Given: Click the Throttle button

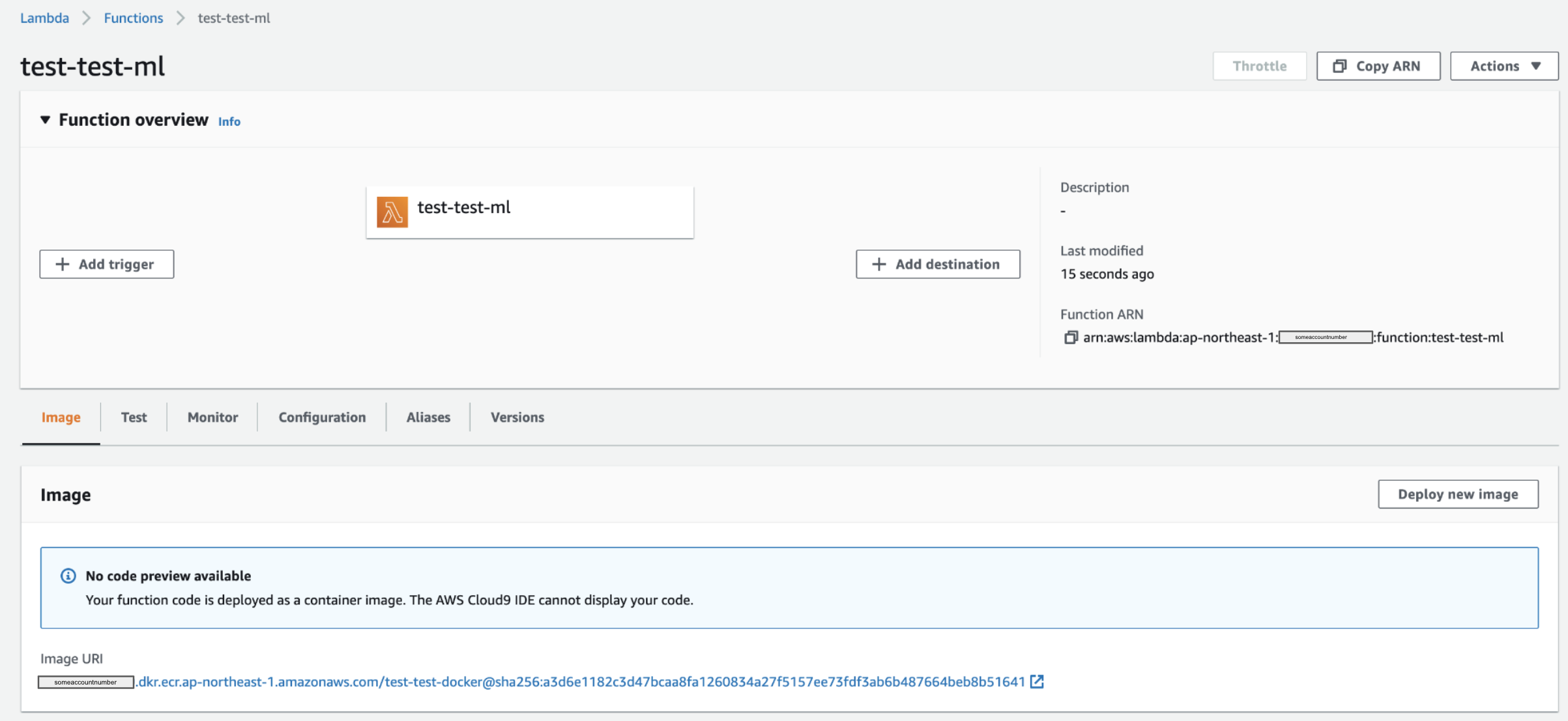Looking at the screenshot, I should click(1259, 66).
